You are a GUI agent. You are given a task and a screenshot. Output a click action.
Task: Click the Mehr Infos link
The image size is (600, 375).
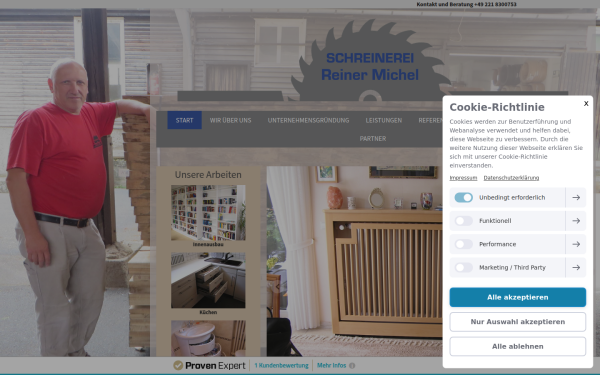331,365
